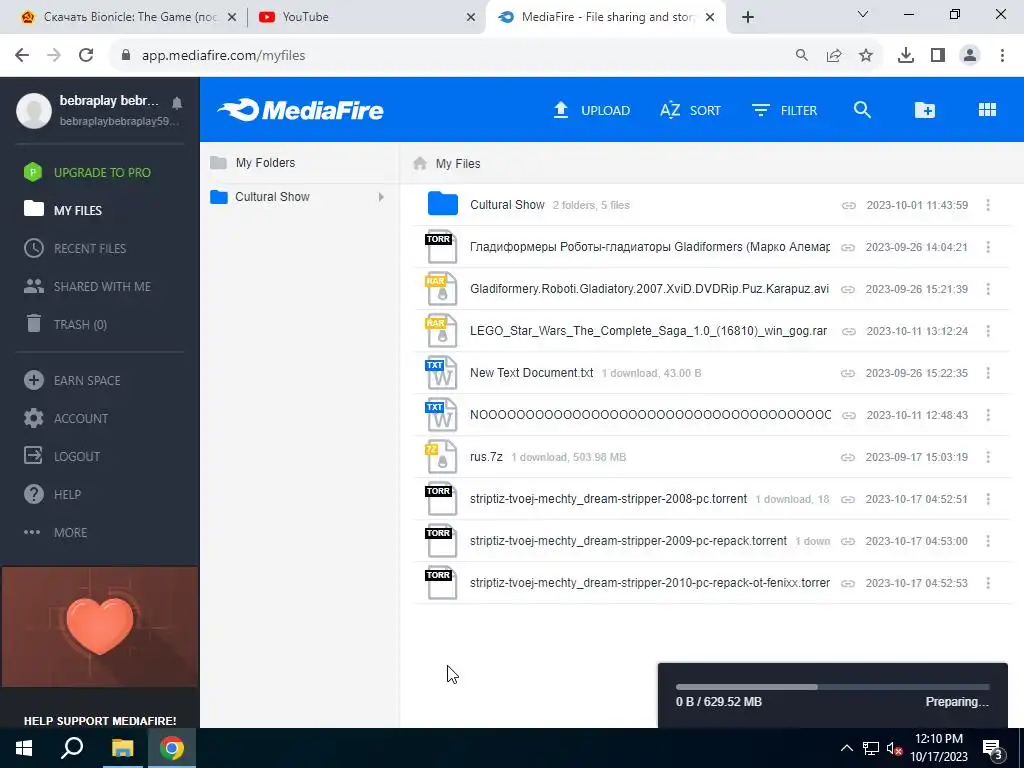Open more options for Cultural Show folder
Image resolution: width=1024 pixels, height=768 pixels.
pyautogui.click(x=987, y=205)
